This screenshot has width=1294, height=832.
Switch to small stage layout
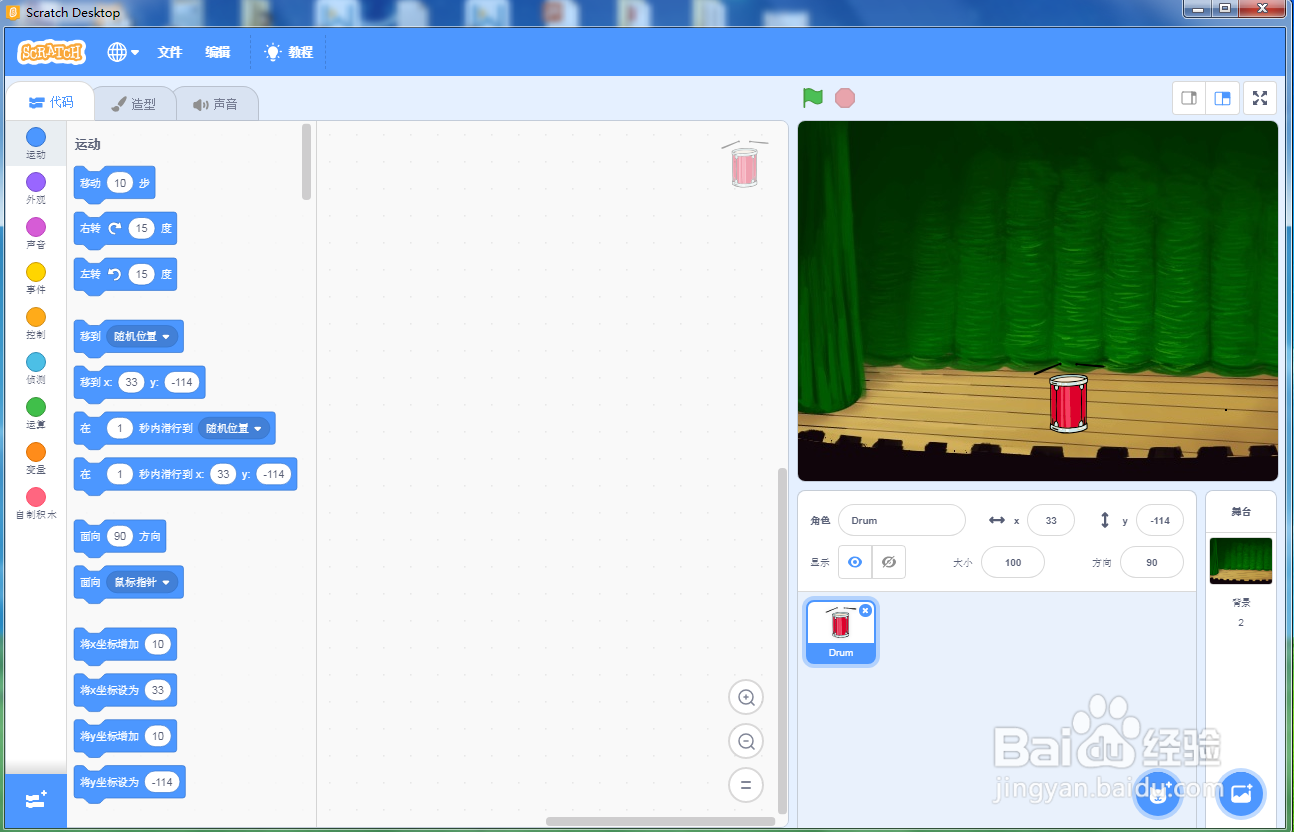point(1189,98)
